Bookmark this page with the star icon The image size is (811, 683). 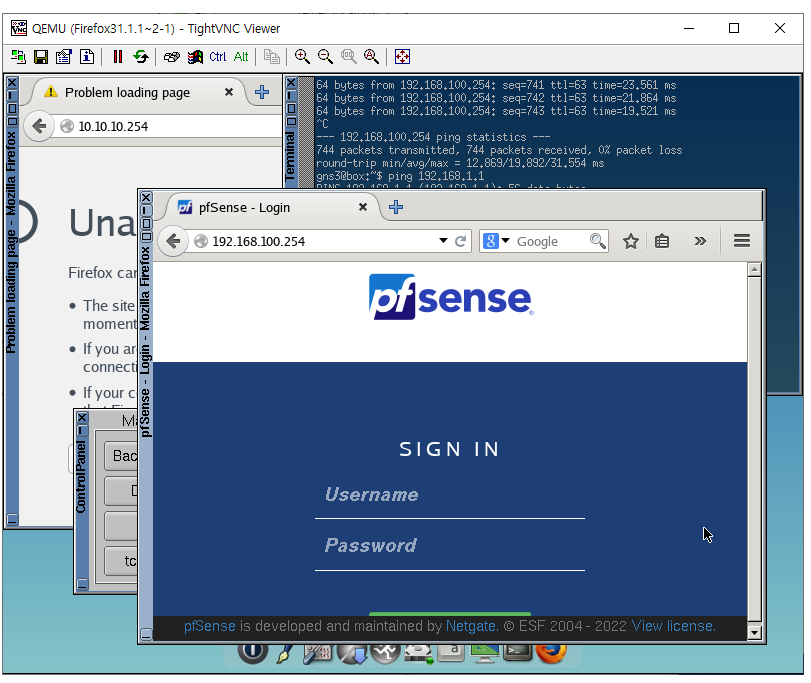(630, 241)
